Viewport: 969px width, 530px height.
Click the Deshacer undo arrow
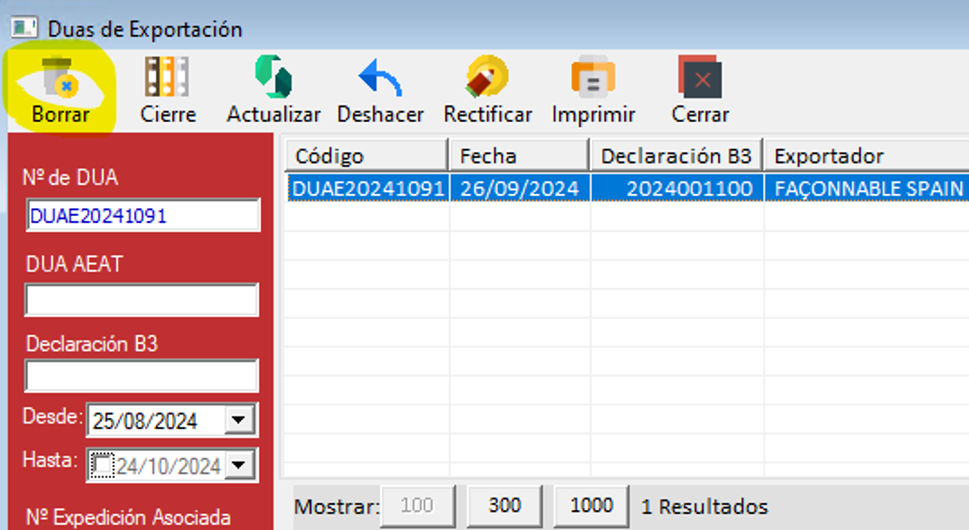click(x=380, y=78)
